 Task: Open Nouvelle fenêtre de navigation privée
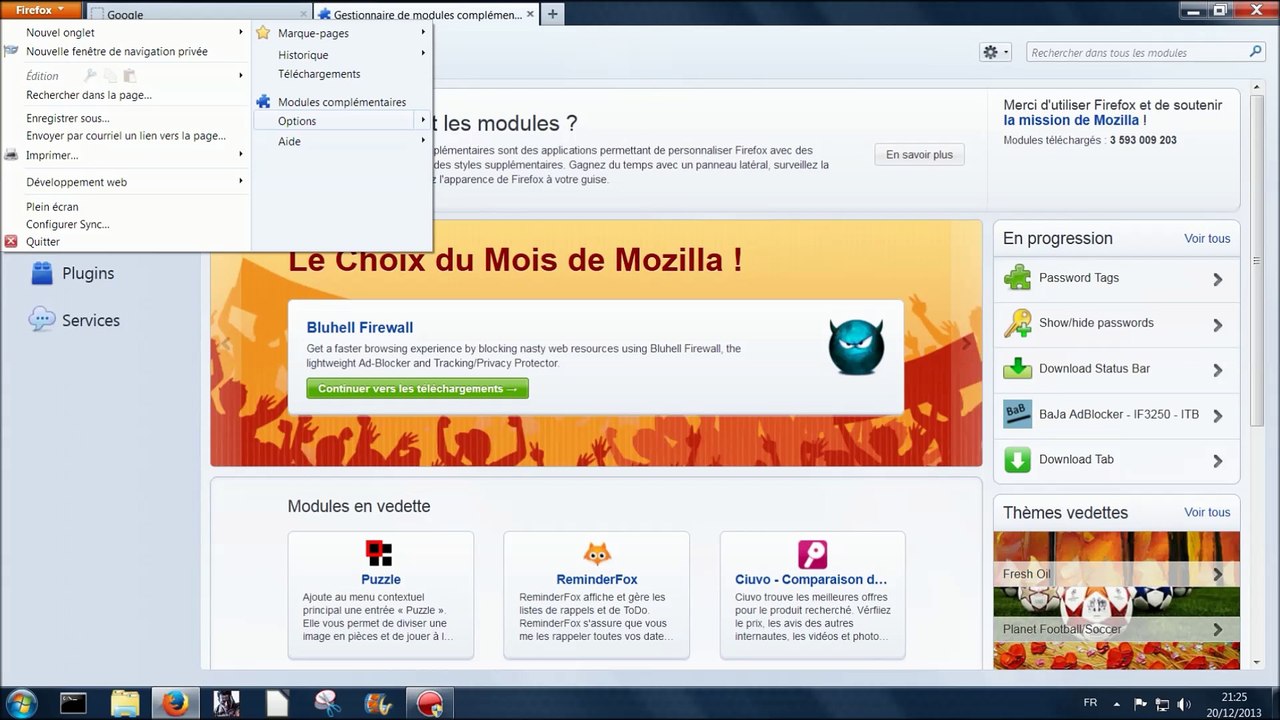[x=117, y=52]
